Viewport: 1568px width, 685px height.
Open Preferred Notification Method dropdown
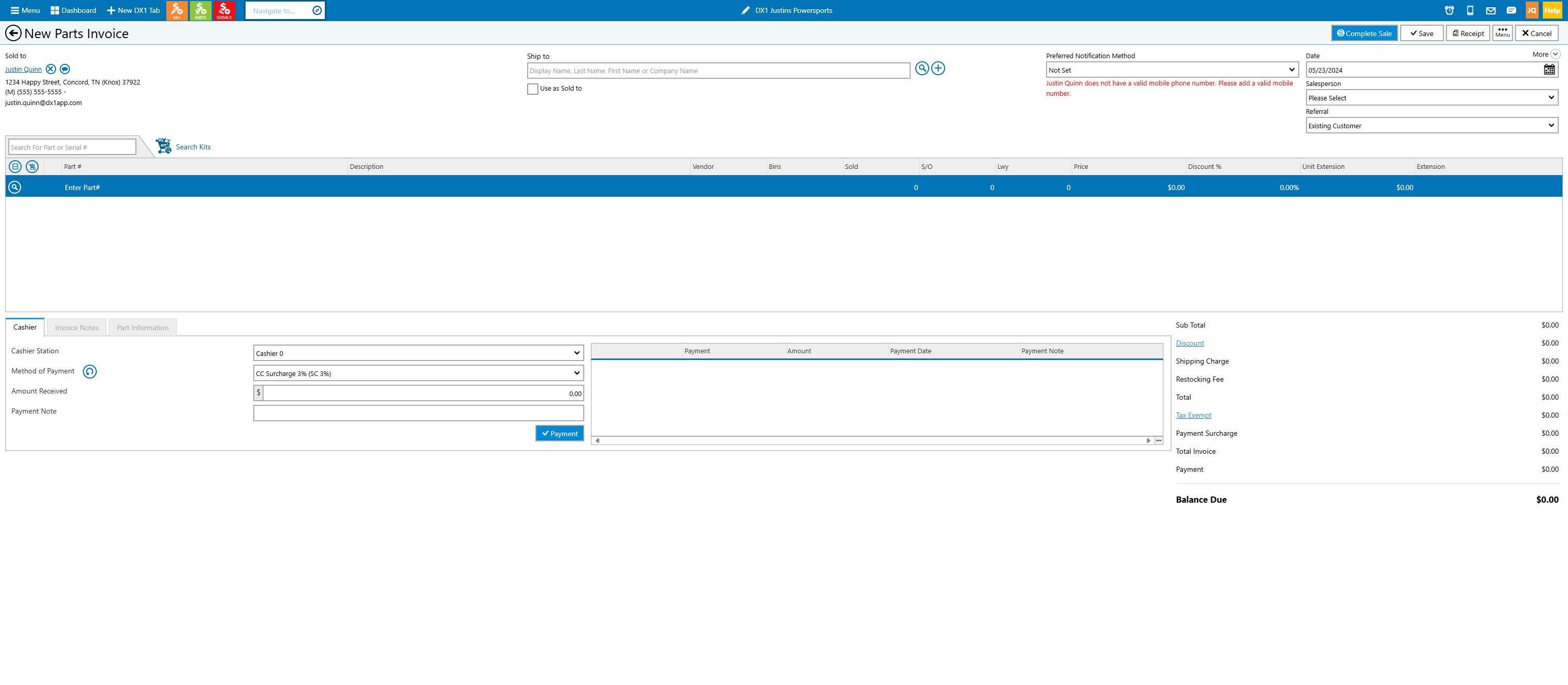tap(1172, 70)
